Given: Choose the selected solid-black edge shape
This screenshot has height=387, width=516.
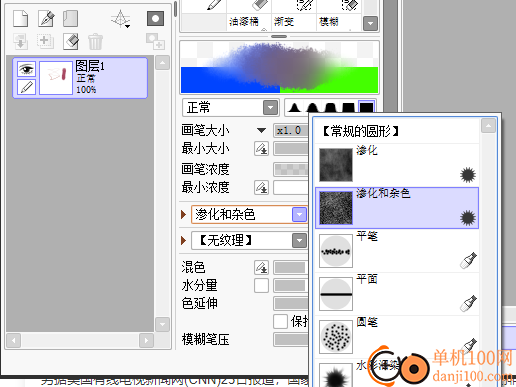Looking at the screenshot, I should click(x=366, y=107).
